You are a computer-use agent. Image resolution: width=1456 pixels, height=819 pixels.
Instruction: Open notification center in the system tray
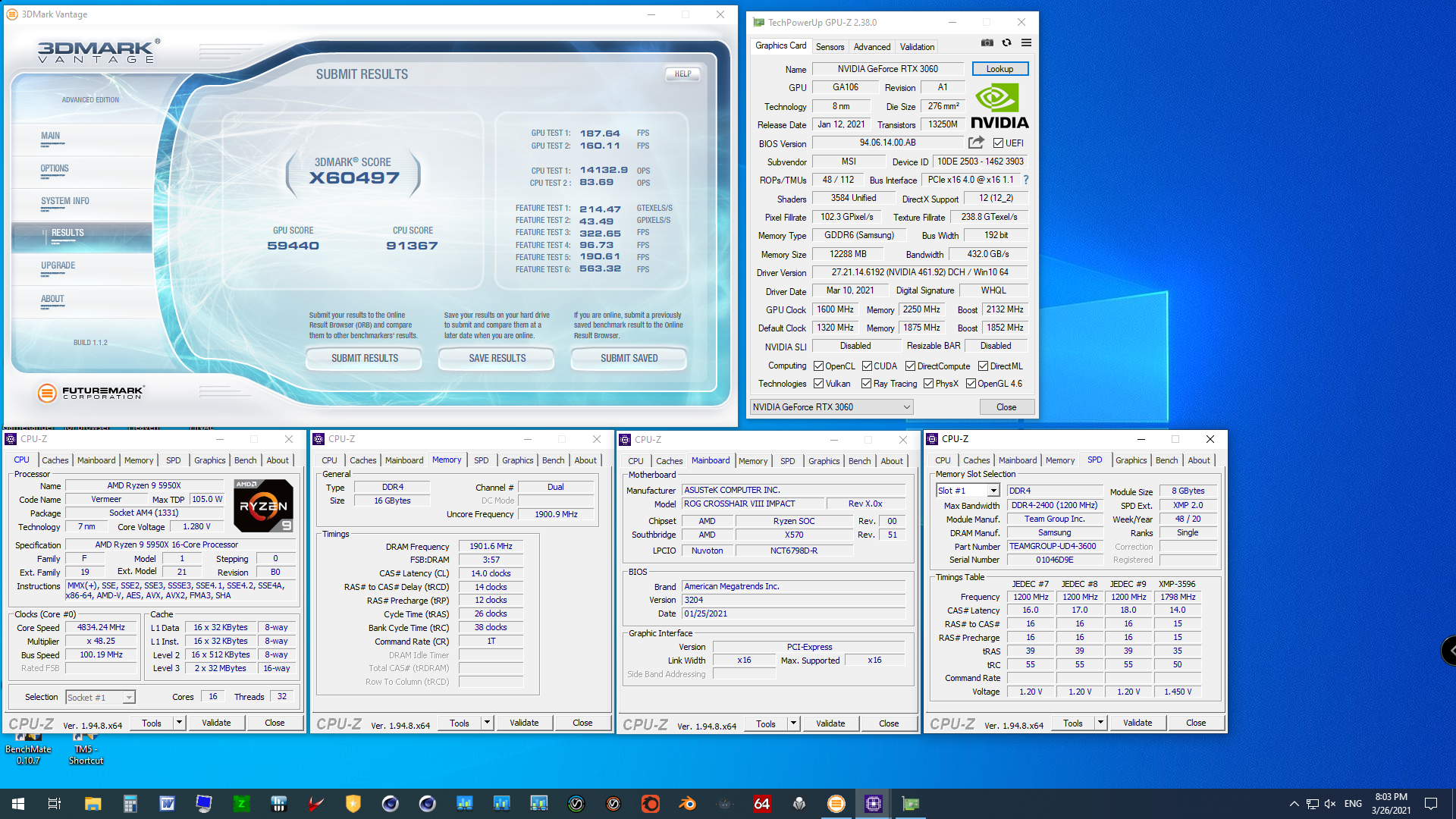click(1431, 804)
